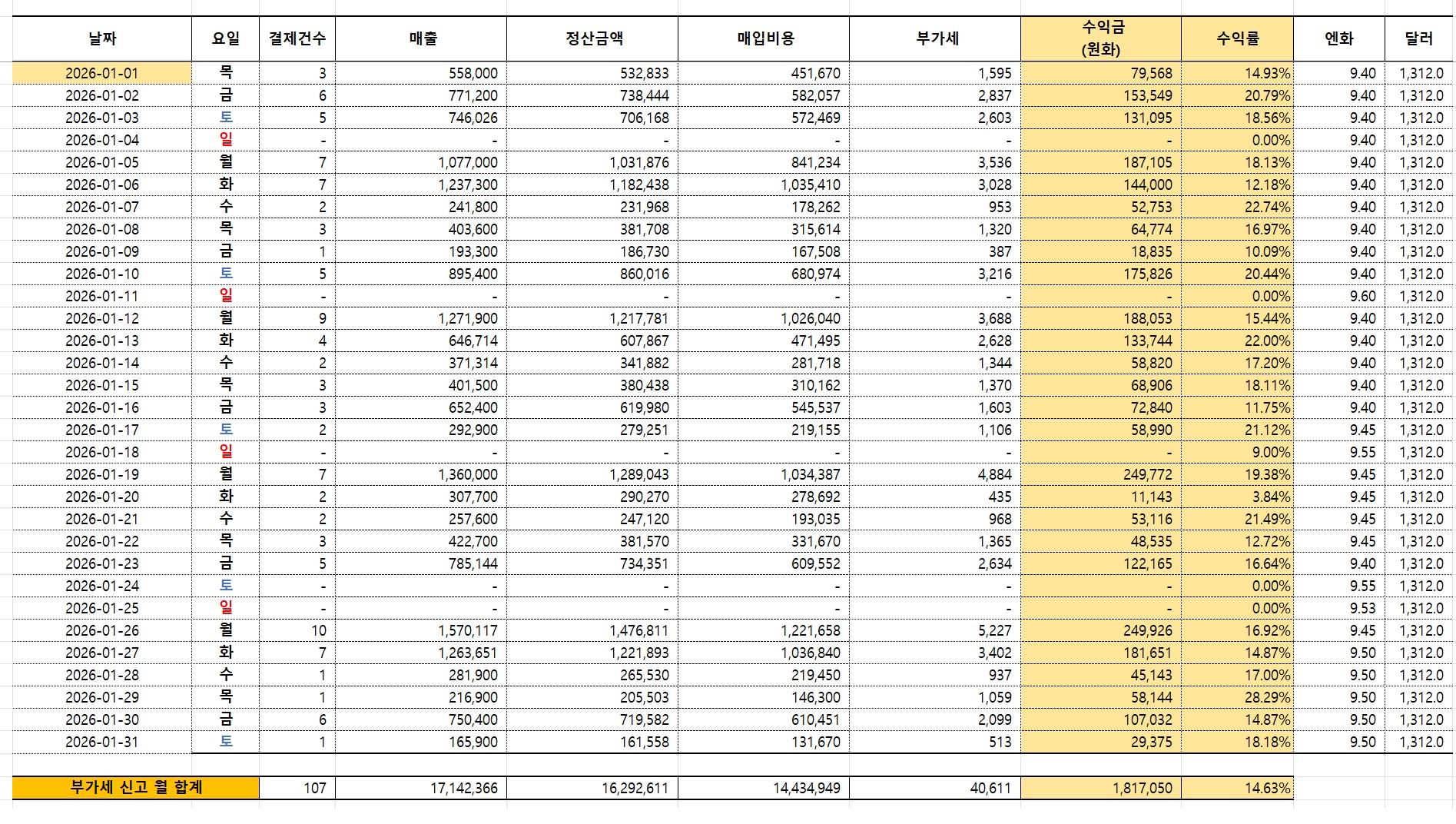This screenshot has height=824, width=1456.
Task: Click the 매출 column header
Action: click(x=421, y=38)
